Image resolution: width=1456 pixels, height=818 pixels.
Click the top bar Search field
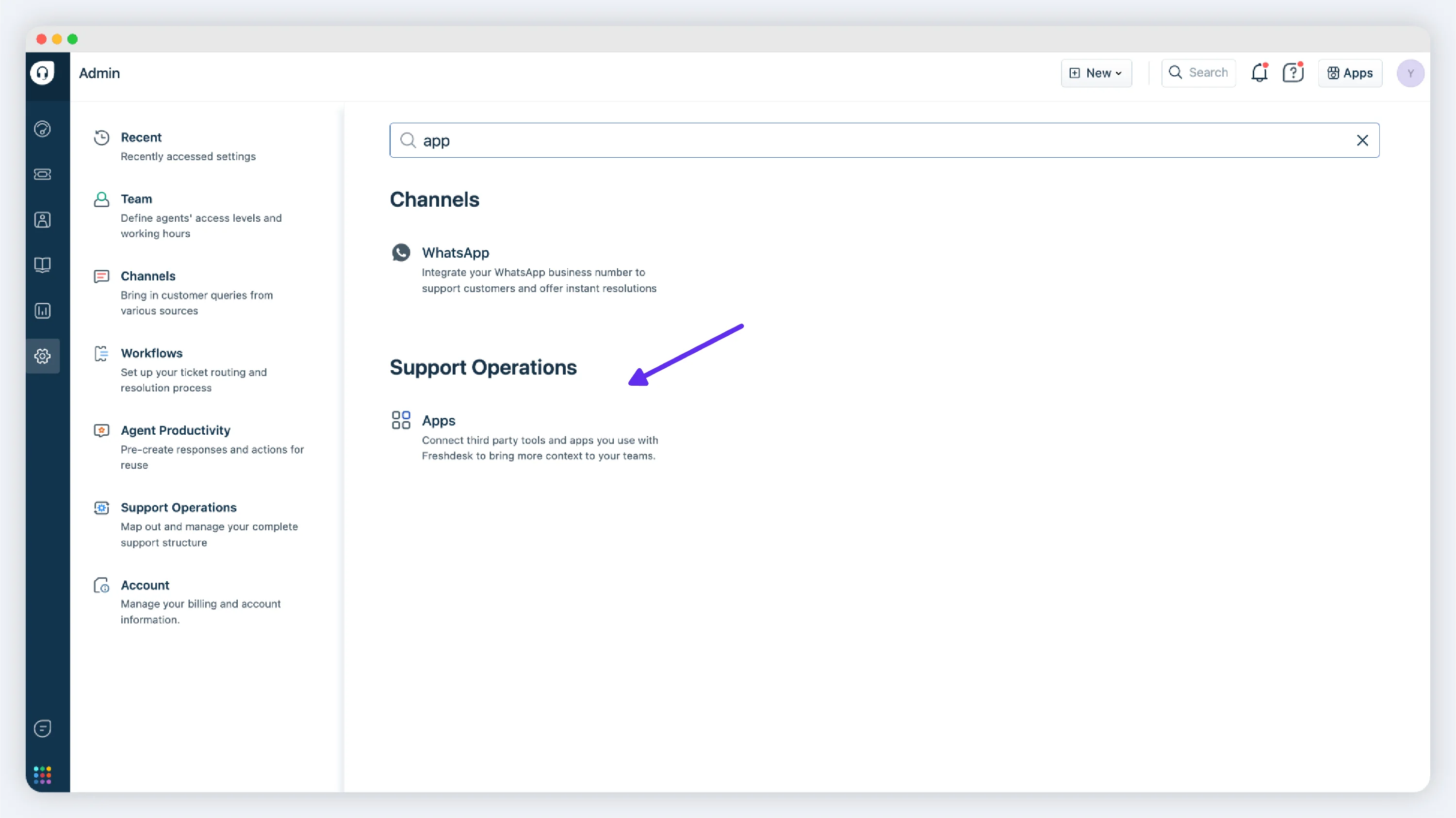pyautogui.click(x=1198, y=73)
